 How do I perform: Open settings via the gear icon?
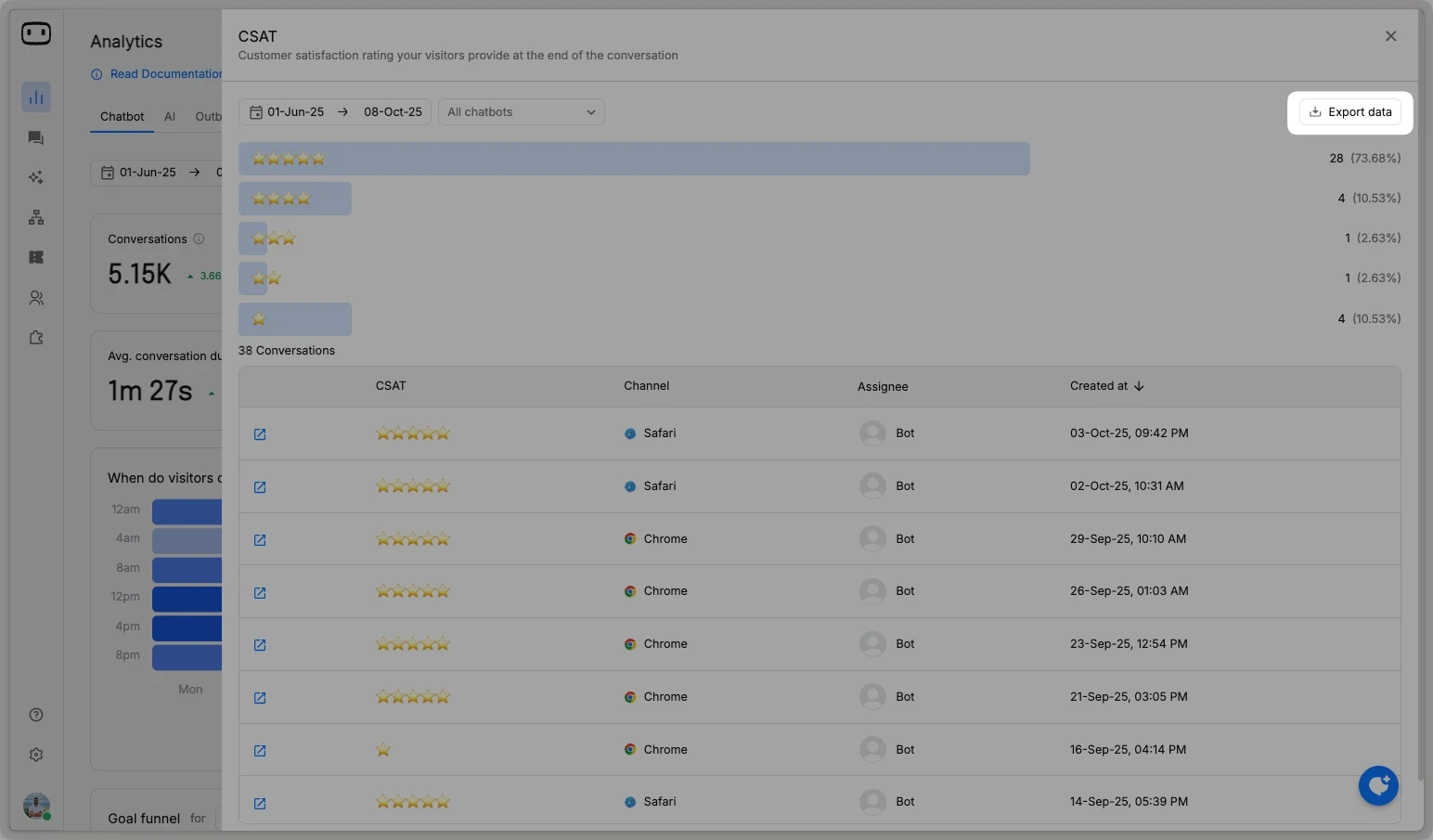point(36,755)
